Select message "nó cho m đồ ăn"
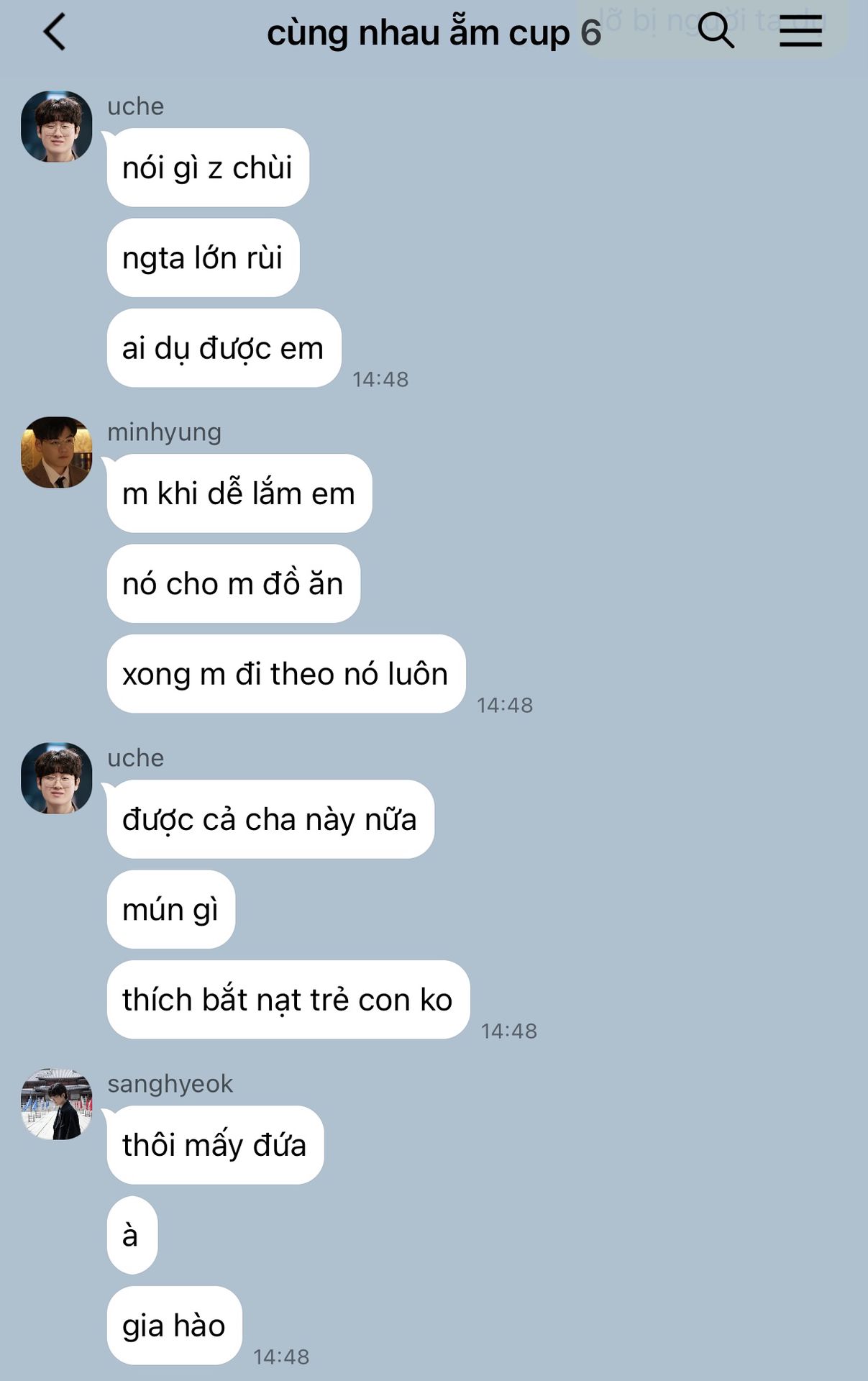Viewport: 868px width, 1381px height. click(233, 583)
